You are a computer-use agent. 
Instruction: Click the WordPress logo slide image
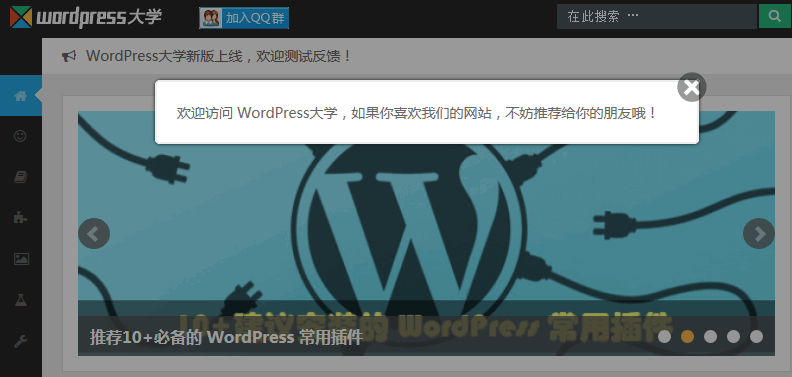click(426, 233)
